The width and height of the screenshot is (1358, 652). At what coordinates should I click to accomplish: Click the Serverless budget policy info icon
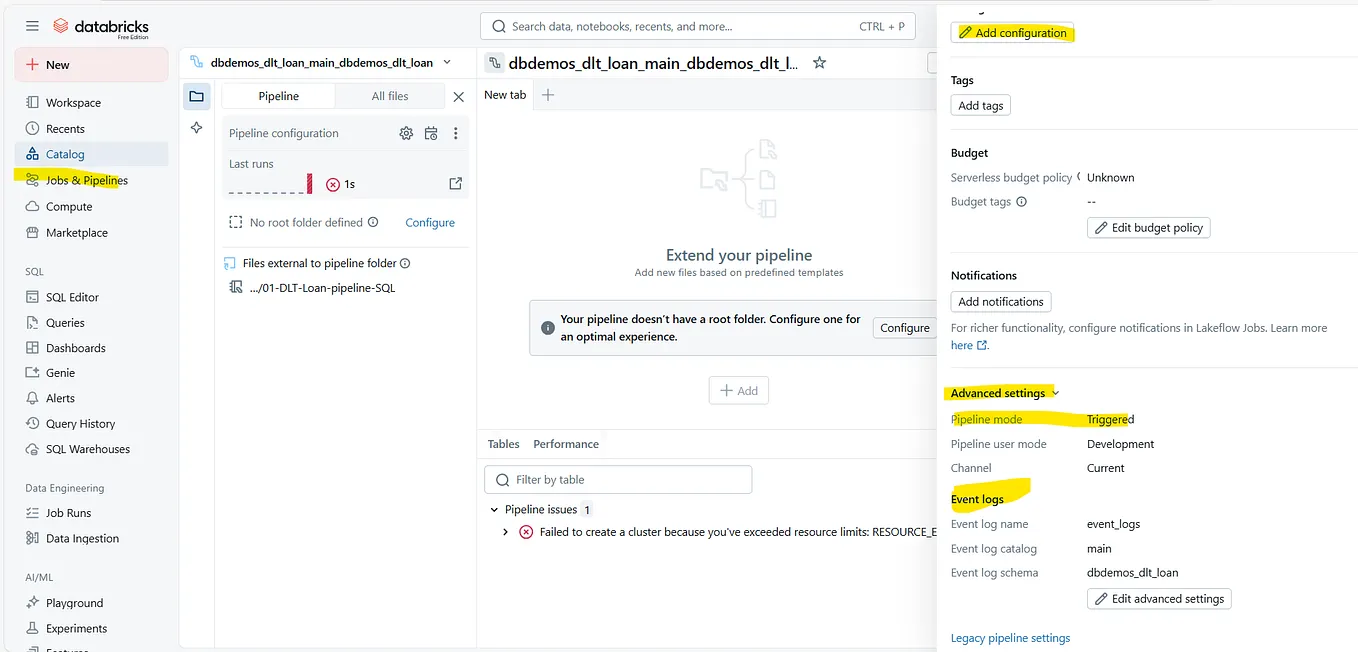[1079, 177]
